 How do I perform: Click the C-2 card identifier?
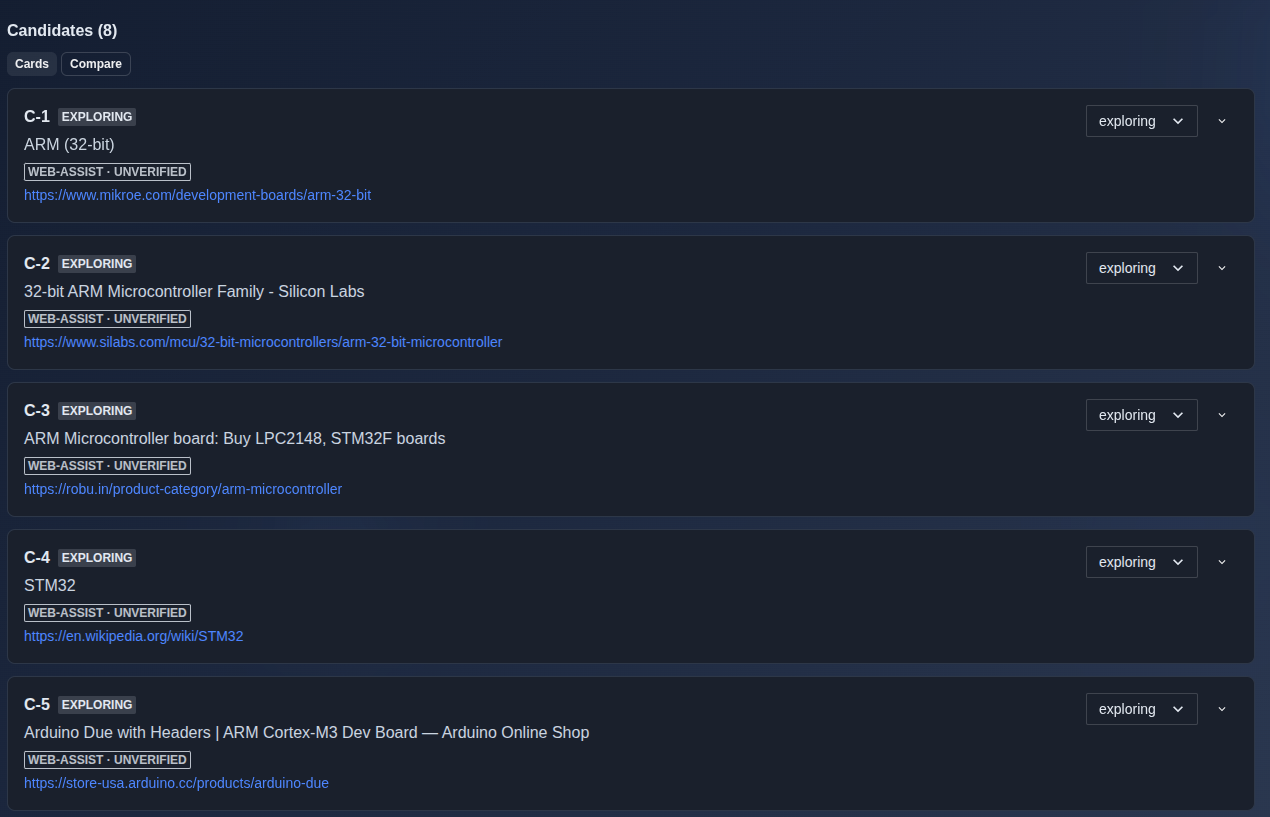point(37,264)
